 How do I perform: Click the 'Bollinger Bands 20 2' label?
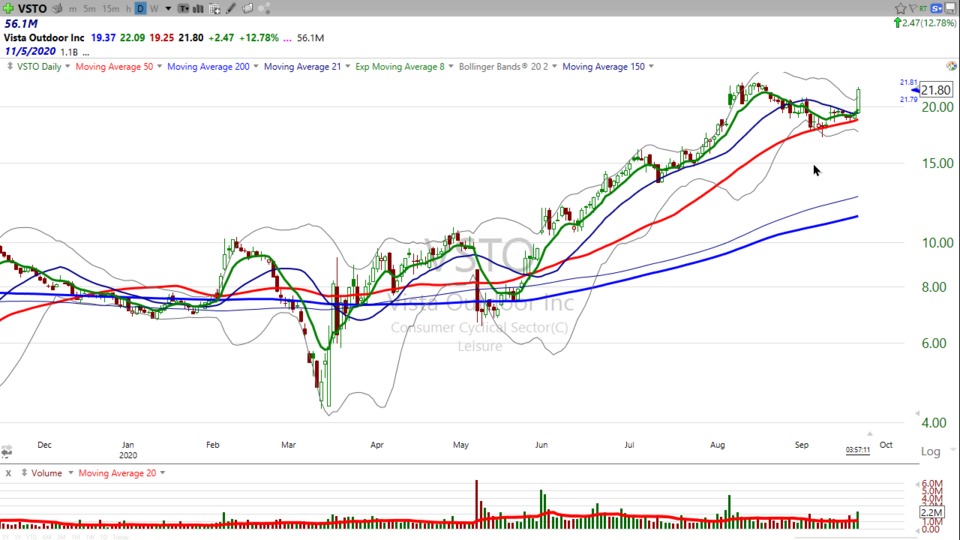pos(503,67)
